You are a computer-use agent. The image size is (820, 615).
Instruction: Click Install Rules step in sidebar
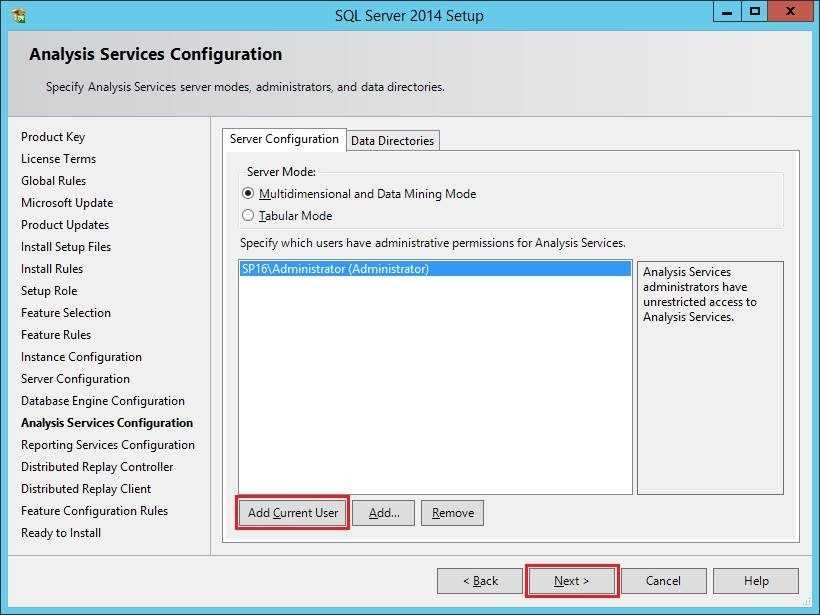coord(52,269)
